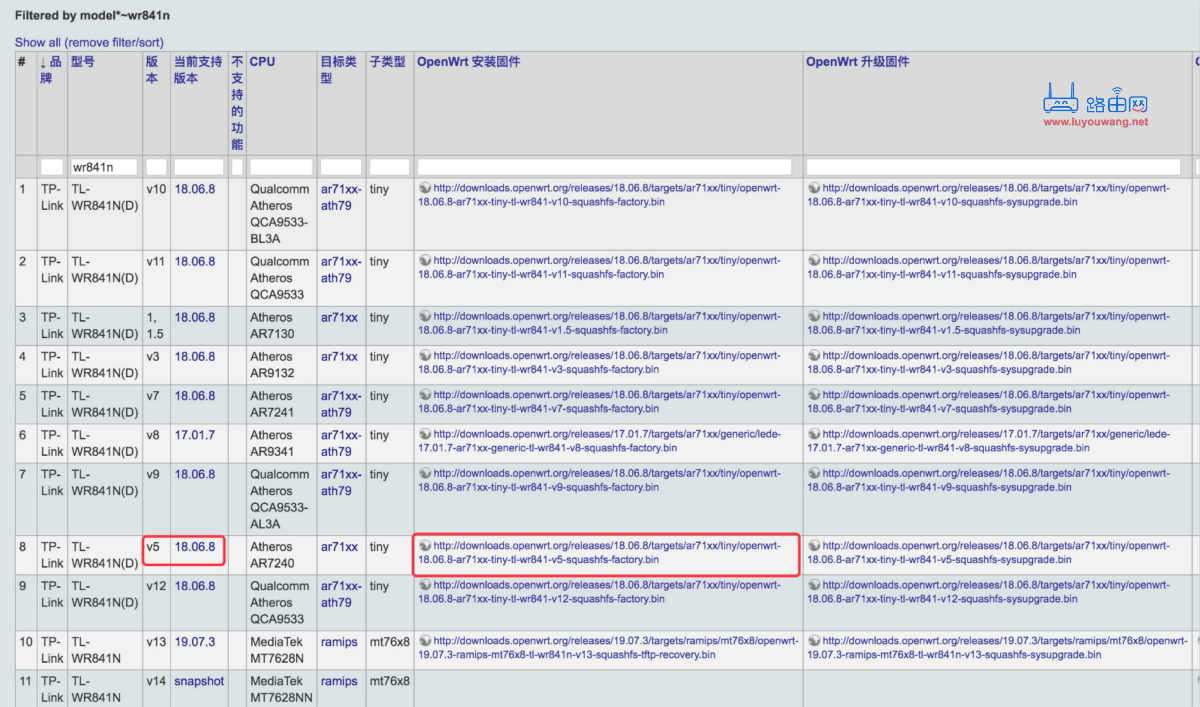Click globe icon beside v12 sysupgrade link
The width and height of the screenshot is (1200, 707).
pyautogui.click(x=814, y=585)
